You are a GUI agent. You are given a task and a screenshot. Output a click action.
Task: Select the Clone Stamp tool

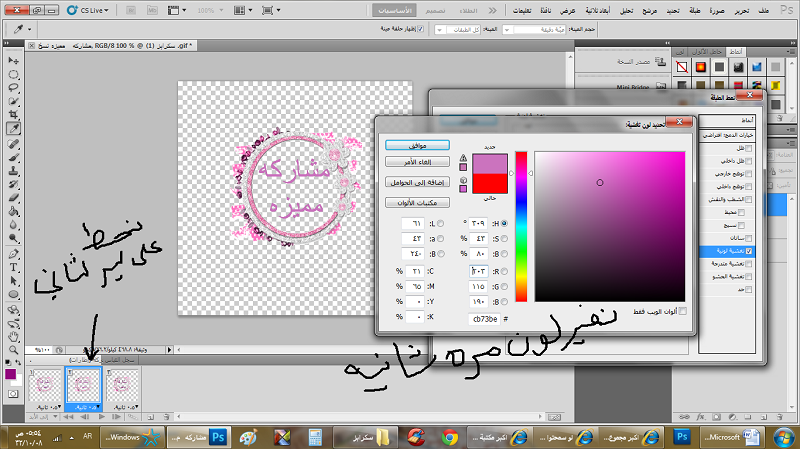pos(15,171)
